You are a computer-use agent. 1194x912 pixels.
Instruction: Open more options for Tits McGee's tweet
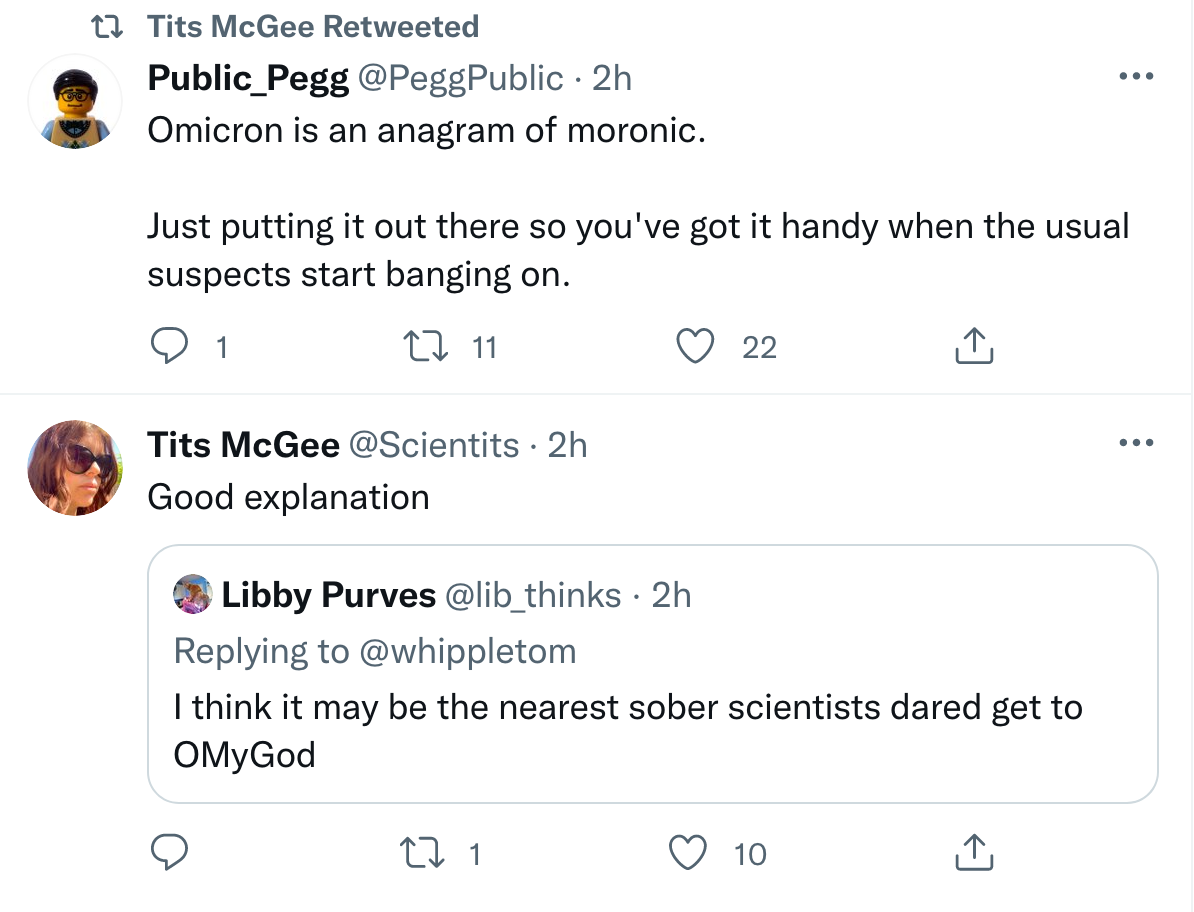pos(1136,443)
